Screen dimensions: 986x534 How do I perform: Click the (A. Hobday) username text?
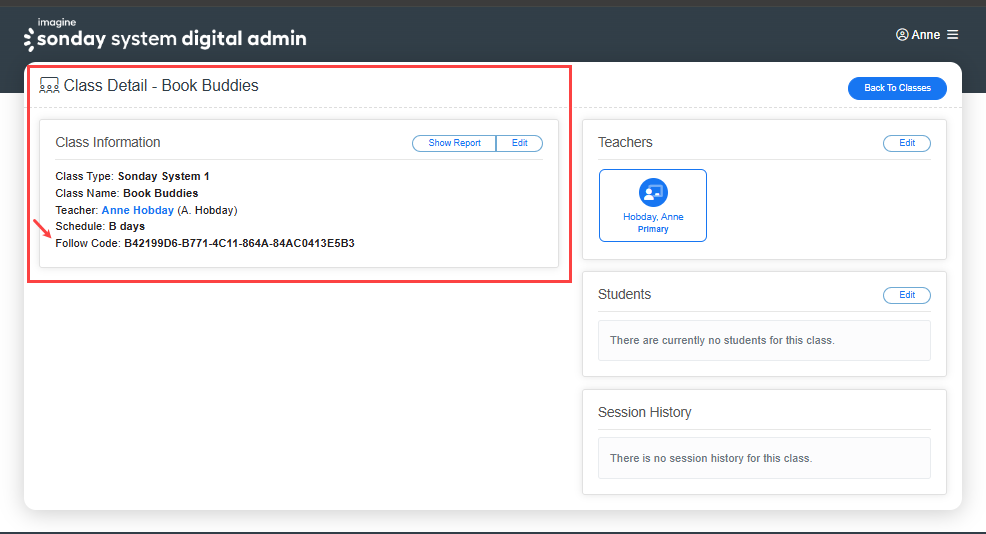coord(208,210)
